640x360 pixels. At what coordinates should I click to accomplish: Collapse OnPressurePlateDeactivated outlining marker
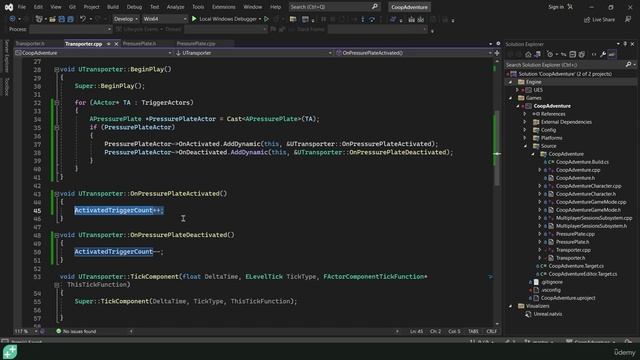point(57,235)
